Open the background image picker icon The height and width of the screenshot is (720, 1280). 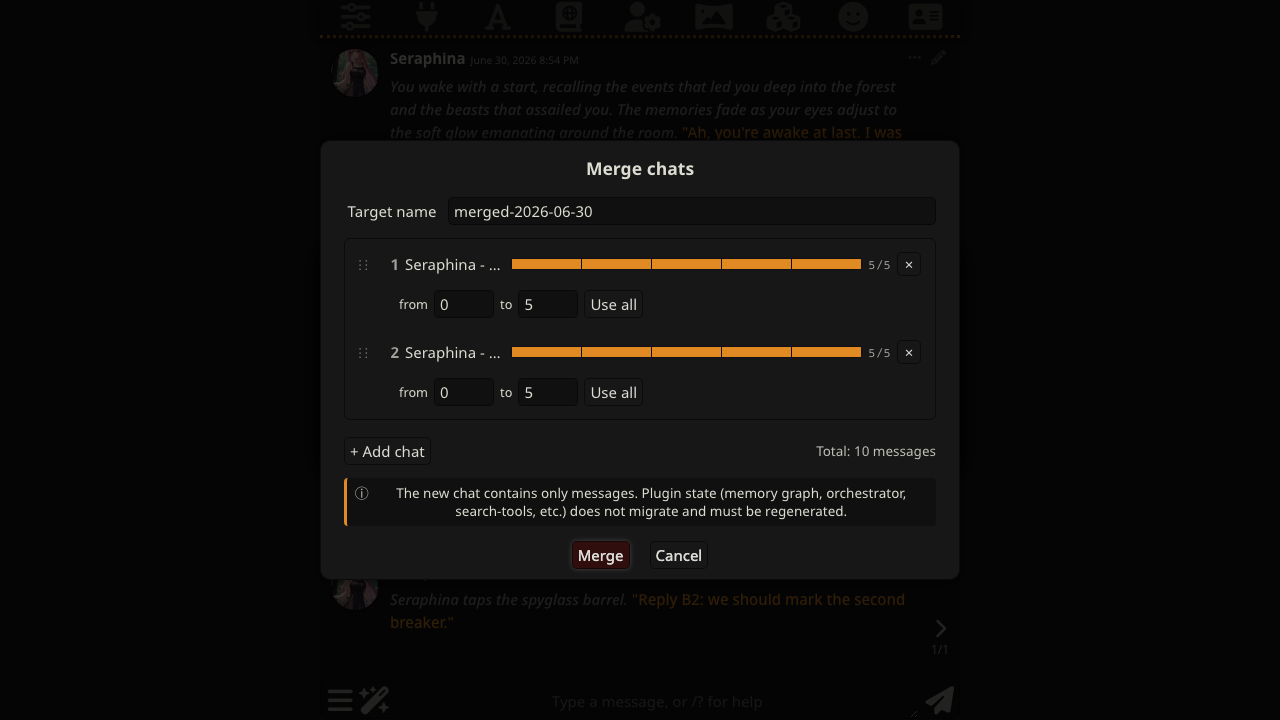[713, 16]
